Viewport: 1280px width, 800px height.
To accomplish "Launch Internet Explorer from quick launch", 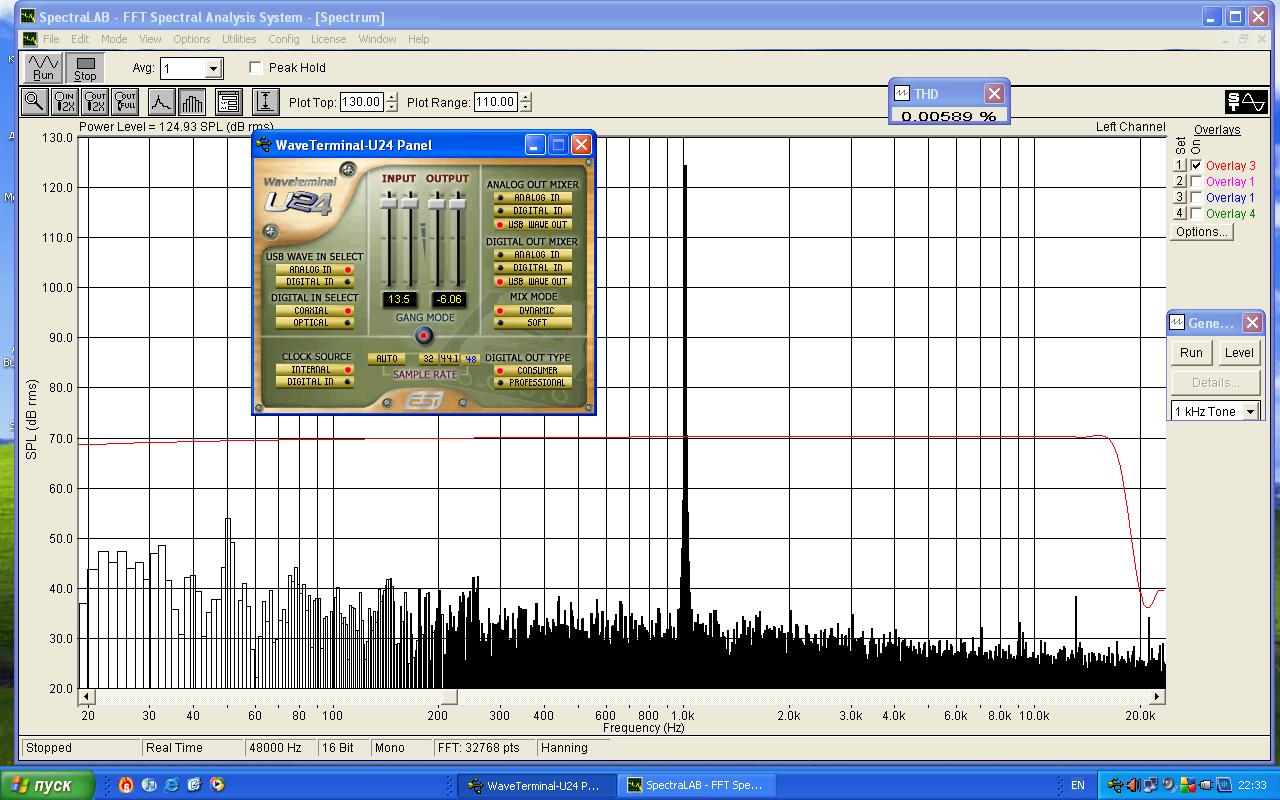I will [172, 785].
